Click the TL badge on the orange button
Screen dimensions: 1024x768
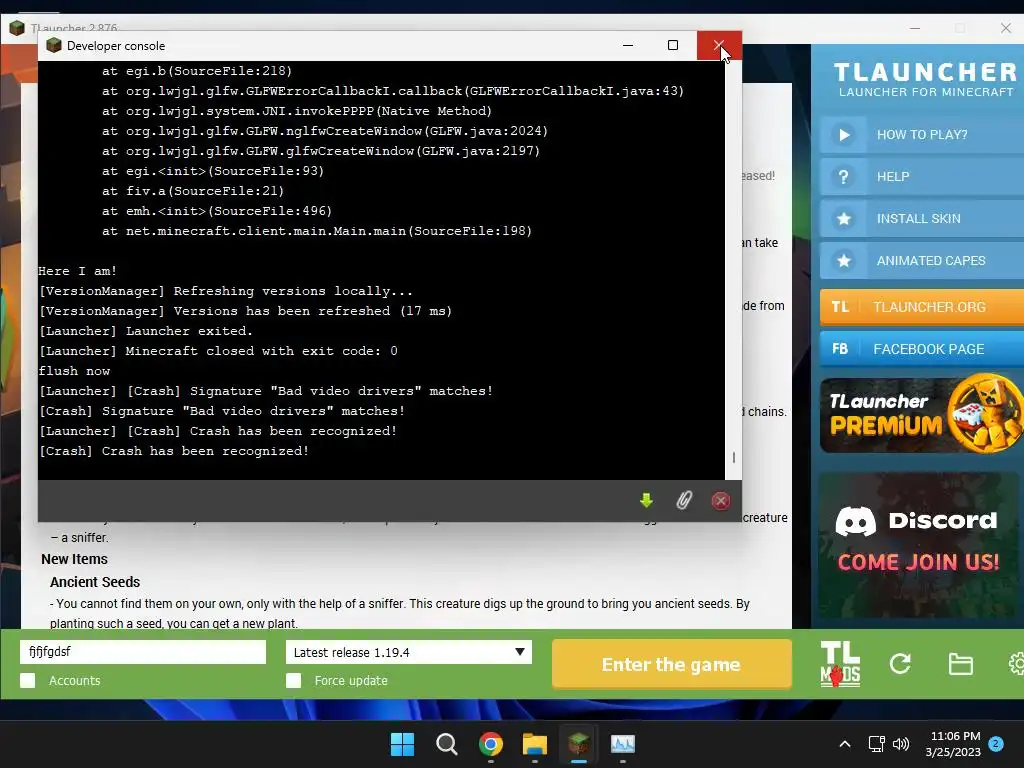840,307
